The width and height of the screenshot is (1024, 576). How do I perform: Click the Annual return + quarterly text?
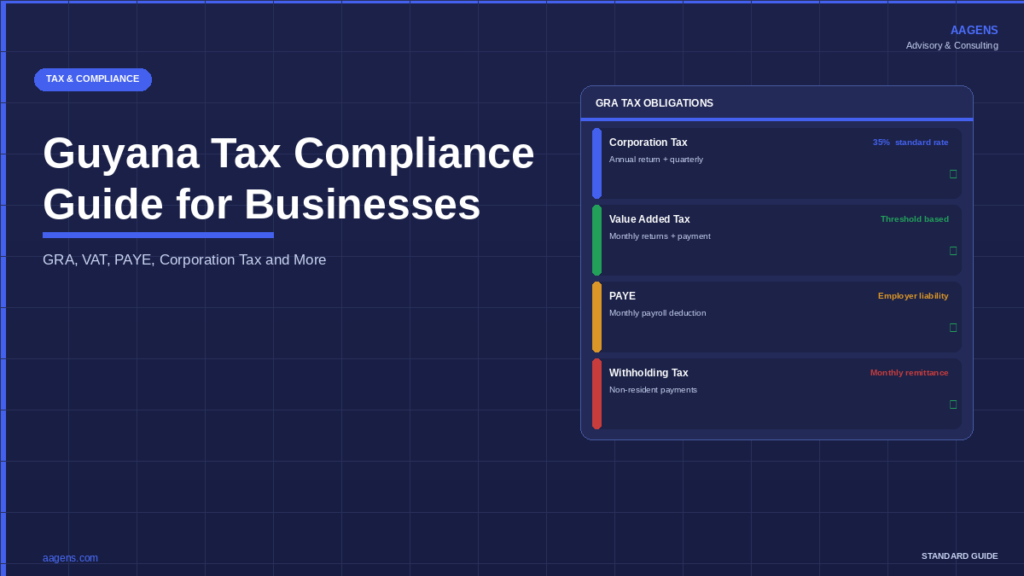656,159
